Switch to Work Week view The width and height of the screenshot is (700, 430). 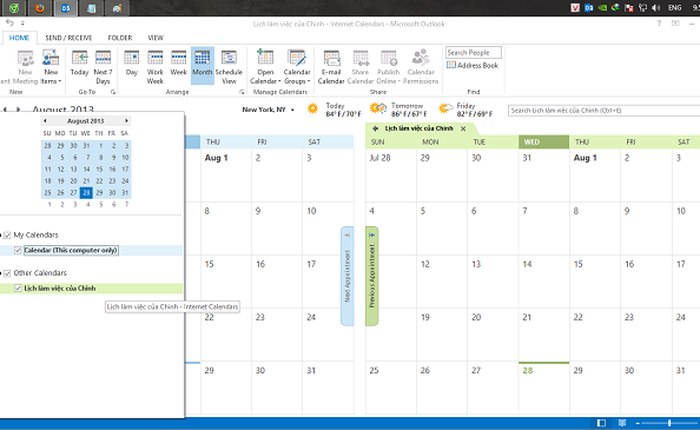click(155, 67)
